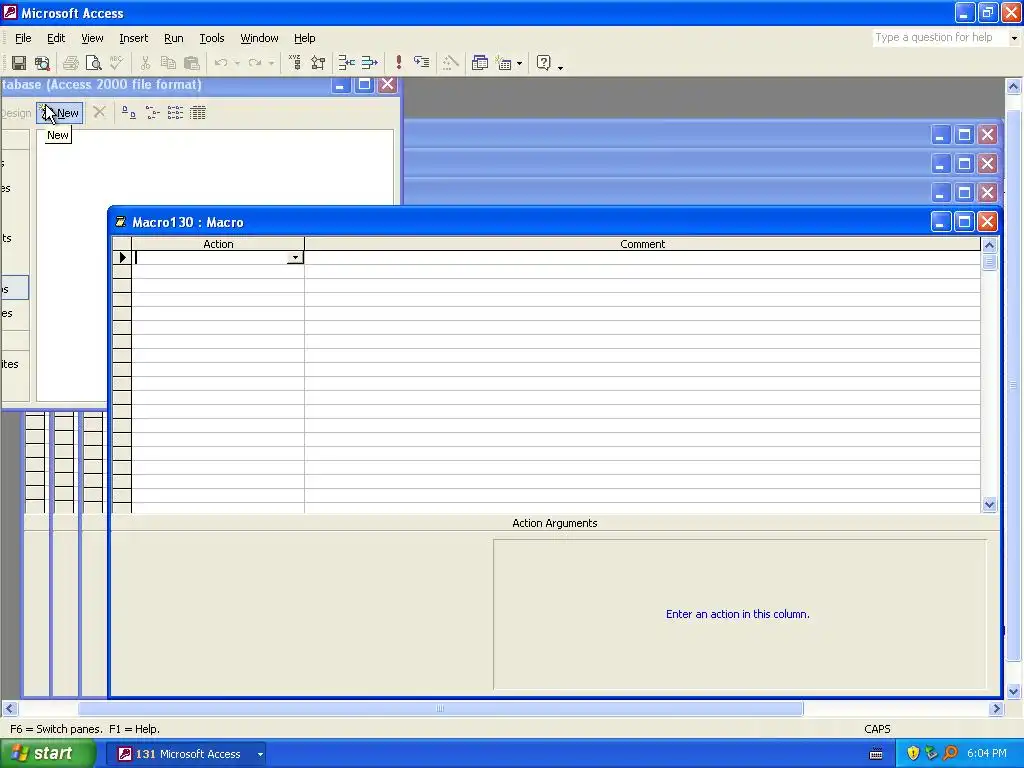Click the Spelling check icon
Image resolution: width=1024 pixels, height=768 pixels.
(116, 63)
